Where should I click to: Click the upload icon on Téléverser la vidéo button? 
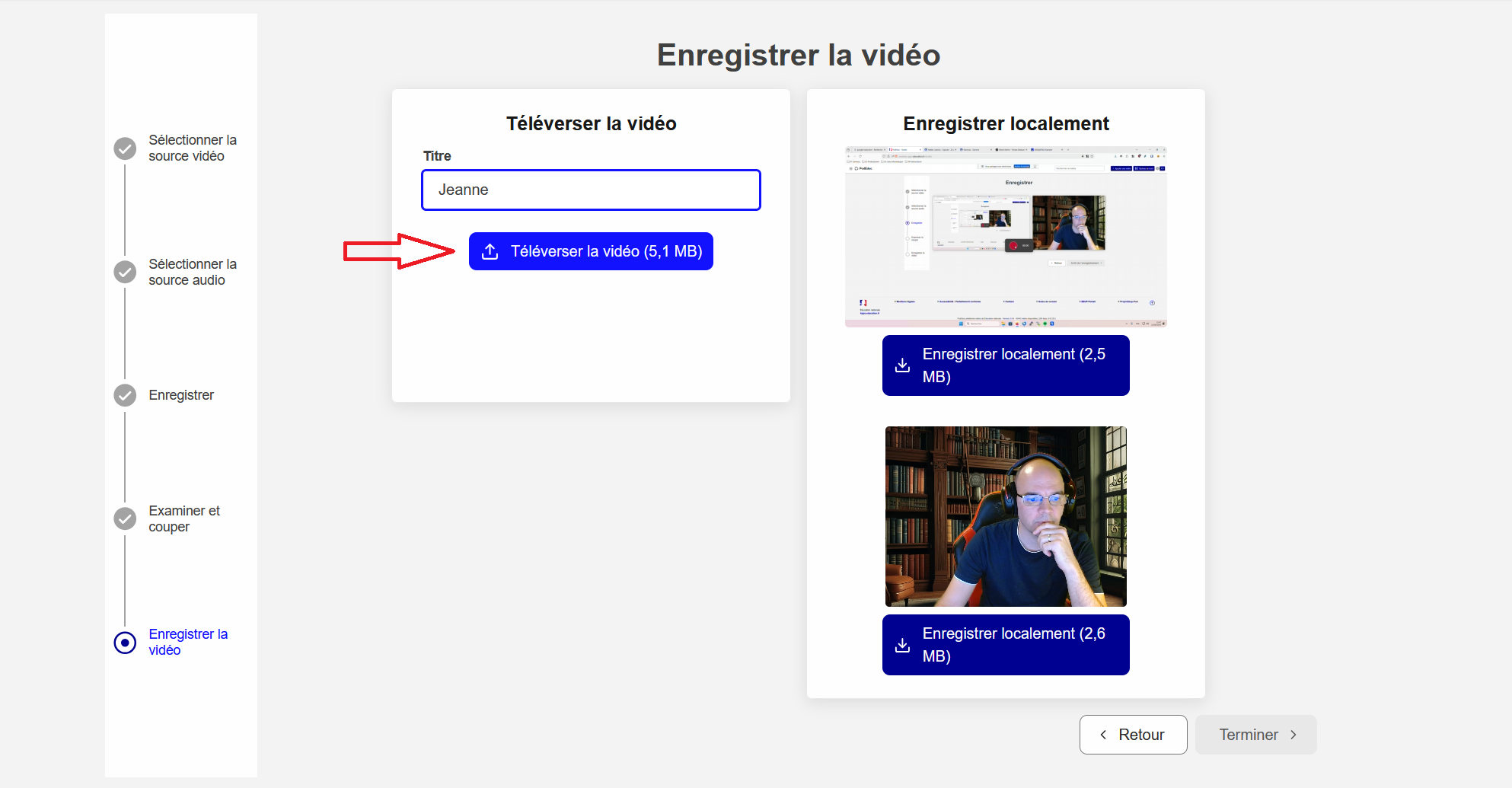[490, 251]
